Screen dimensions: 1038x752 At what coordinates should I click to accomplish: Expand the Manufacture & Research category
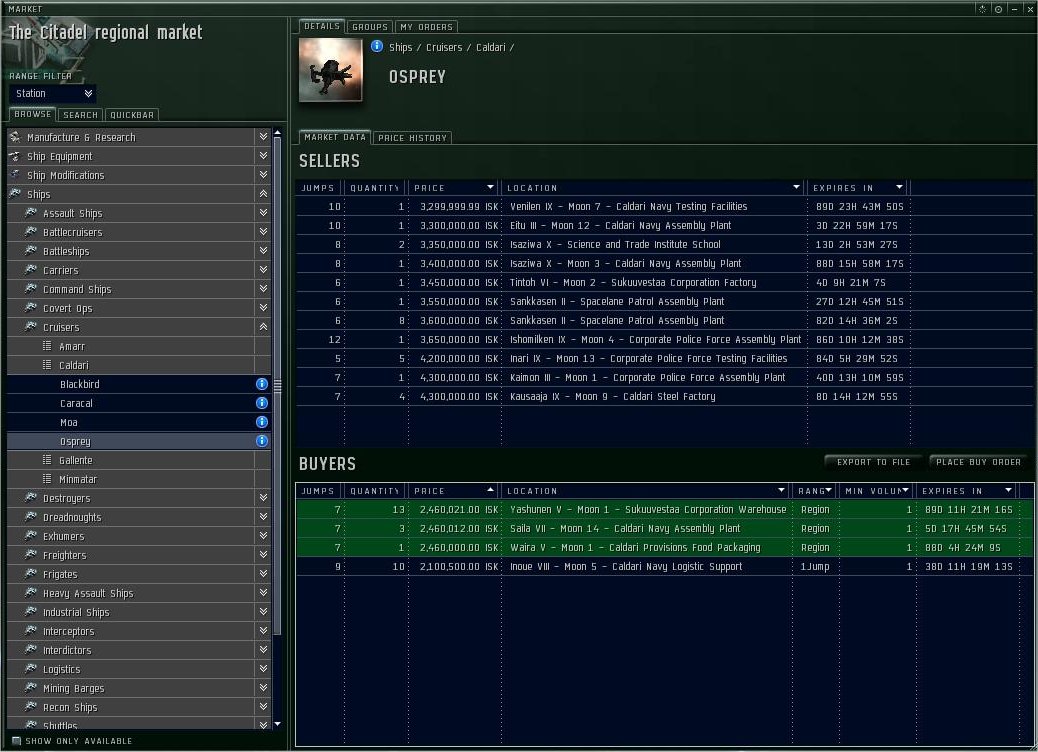[x=263, y=137]
